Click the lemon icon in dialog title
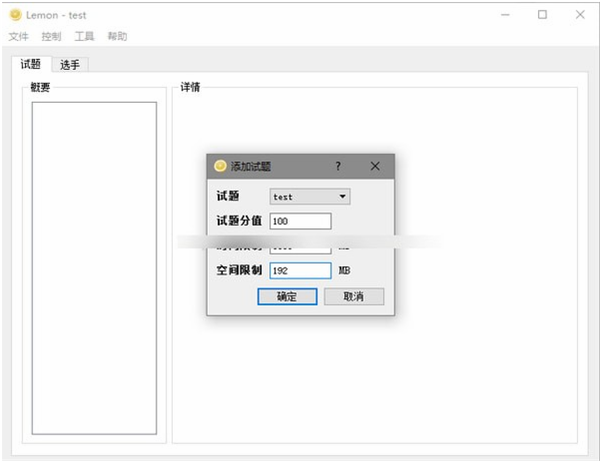This screenshot has width=600, height=461. pos(220,166)
